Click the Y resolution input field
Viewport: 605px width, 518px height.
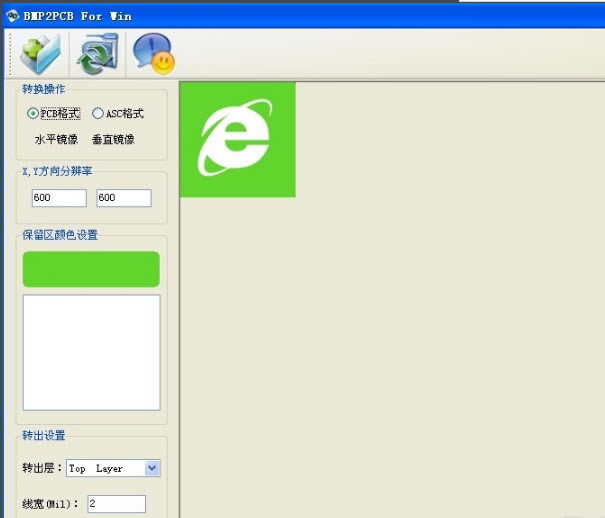click(124, 198)
